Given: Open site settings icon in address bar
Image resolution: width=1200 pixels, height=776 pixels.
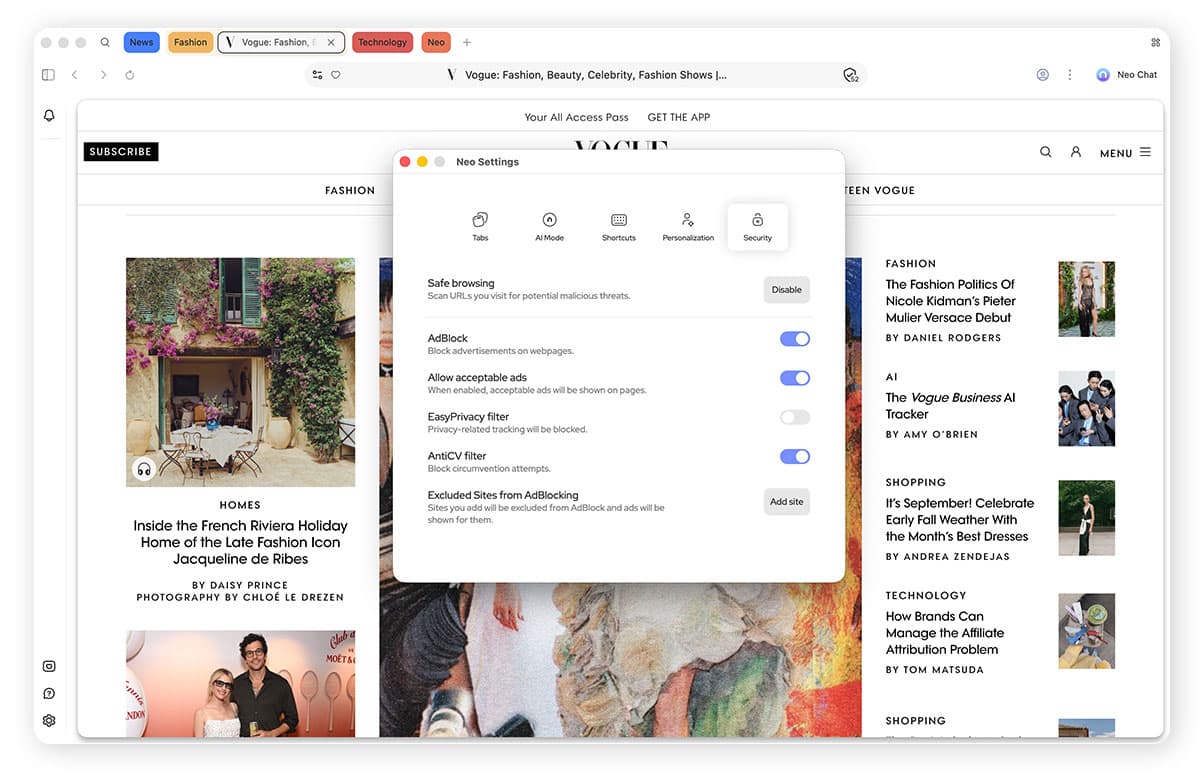Looking at the screenshot, I should [318, 75].
